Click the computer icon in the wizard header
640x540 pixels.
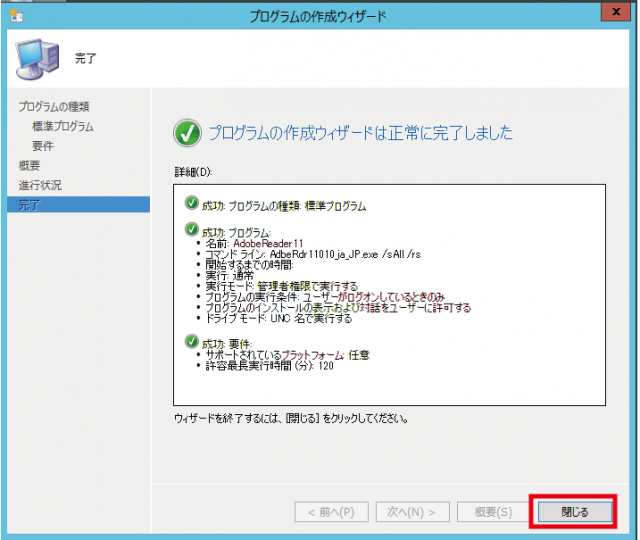[x=36, y=58]
